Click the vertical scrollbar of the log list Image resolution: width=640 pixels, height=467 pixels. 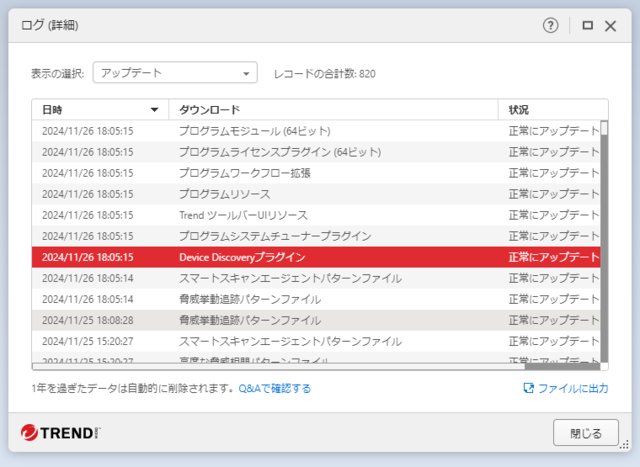[604, 241]
